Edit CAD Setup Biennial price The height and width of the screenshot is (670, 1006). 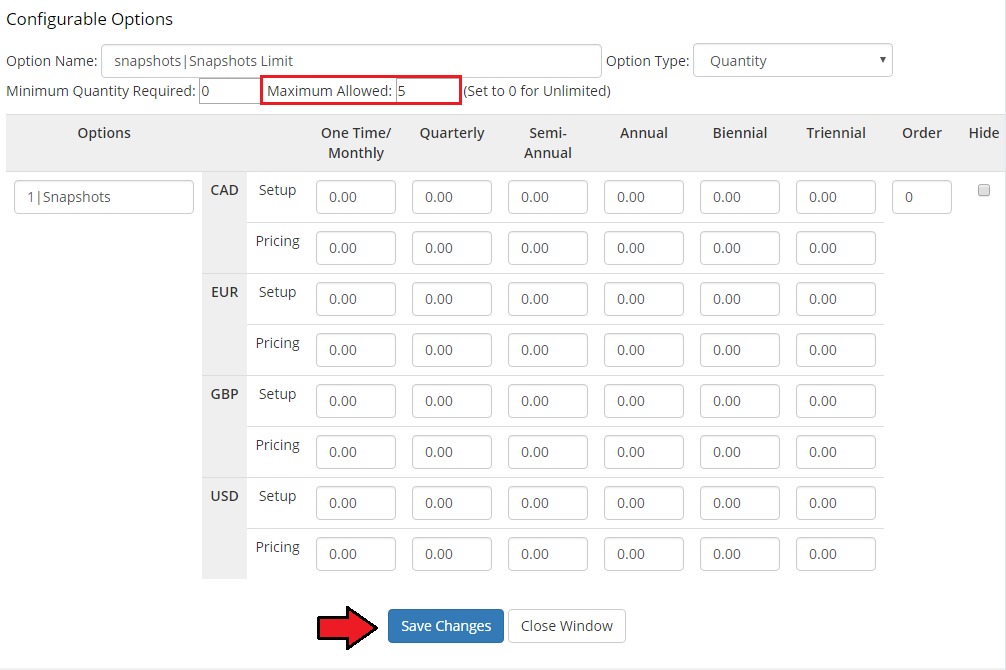pos(740,197)
